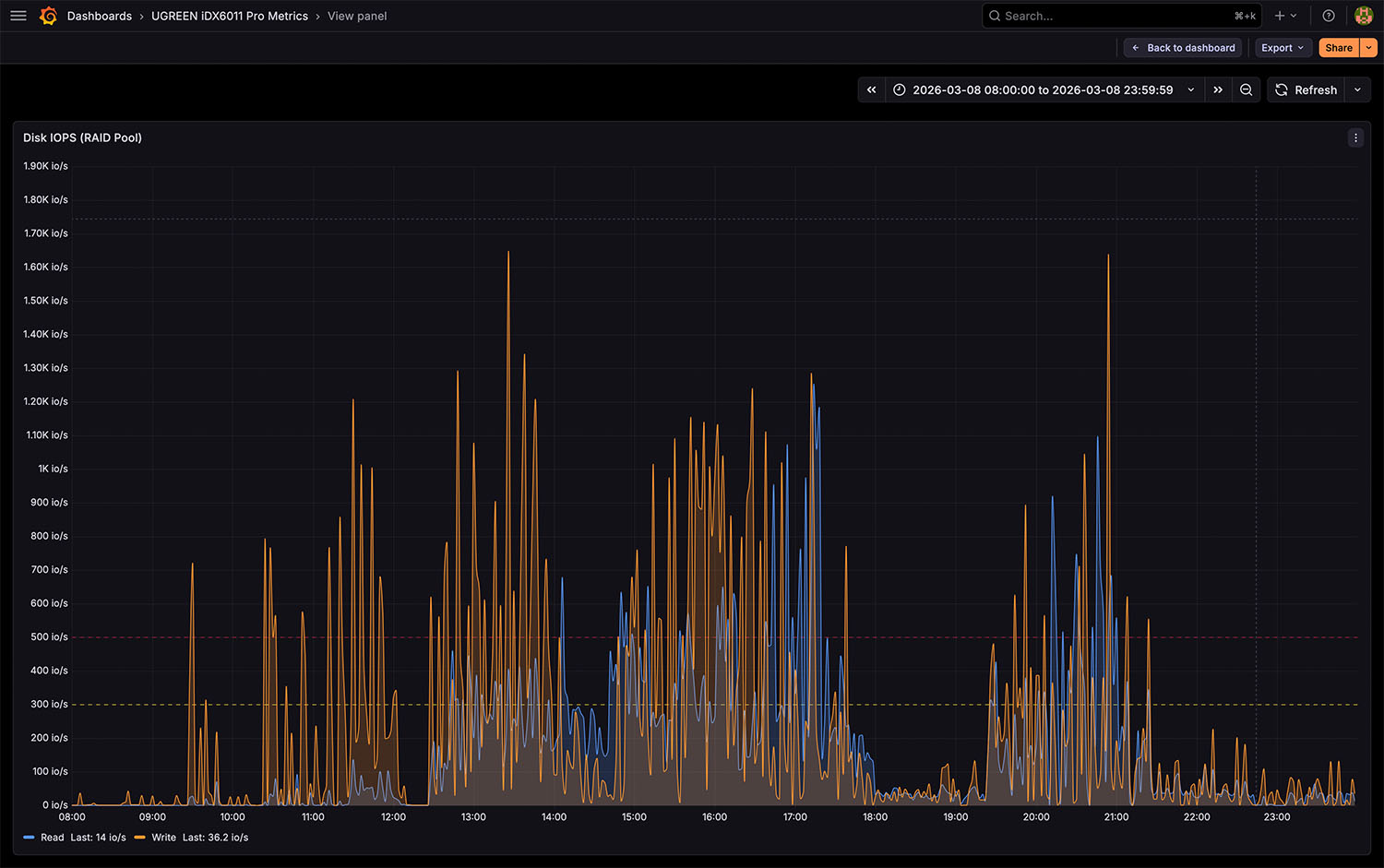Viewport: 1384px width, 868px height.
Task: Open Share options dropdown arrow
Action: [x=1369, y=48]
